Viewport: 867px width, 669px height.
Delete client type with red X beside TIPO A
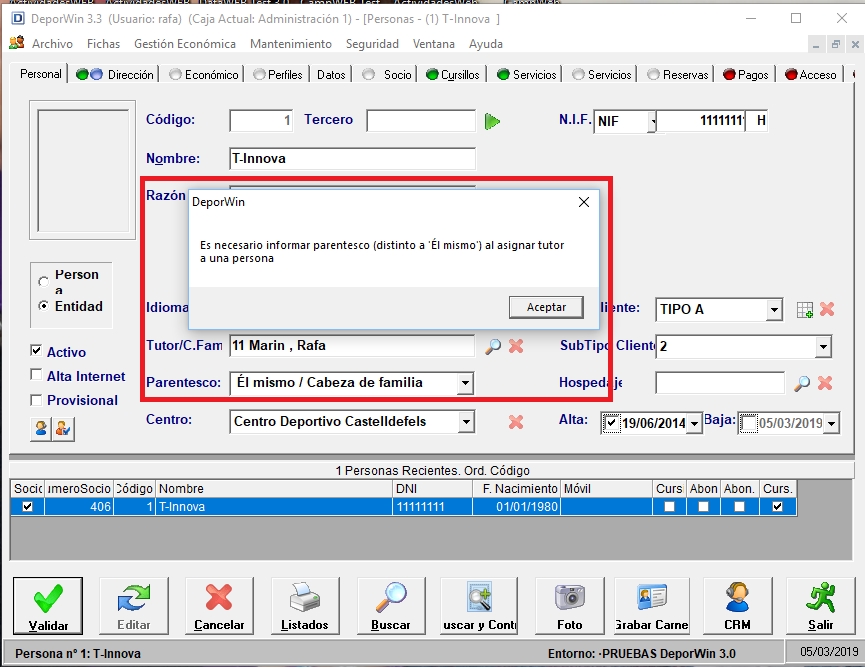pos(827,309)
